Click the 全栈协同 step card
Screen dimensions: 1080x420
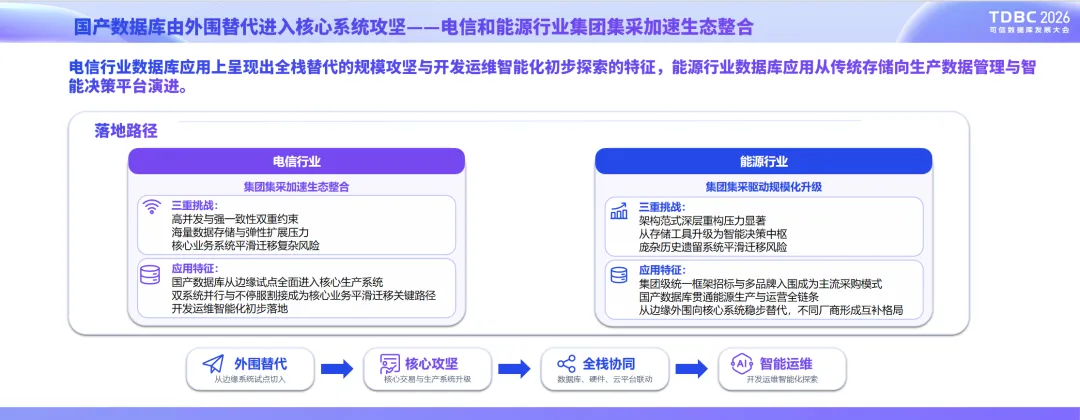click(x=605, y=369)
